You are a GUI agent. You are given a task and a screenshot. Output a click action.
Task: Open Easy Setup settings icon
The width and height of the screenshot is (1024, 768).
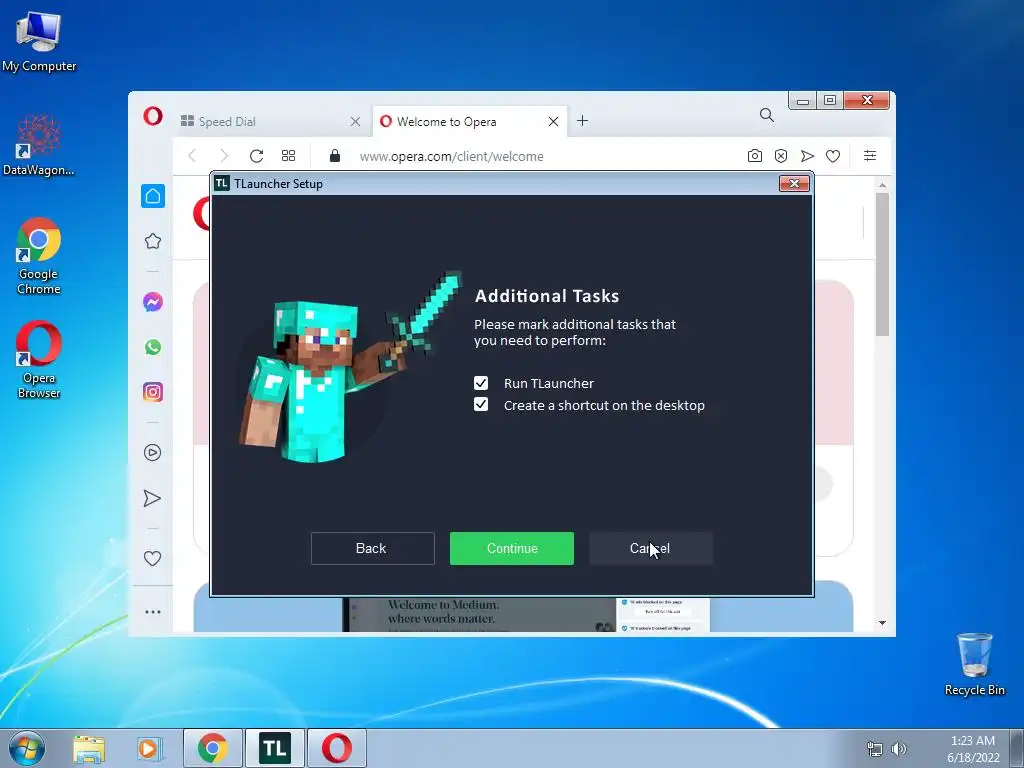[x=870, y=155]
